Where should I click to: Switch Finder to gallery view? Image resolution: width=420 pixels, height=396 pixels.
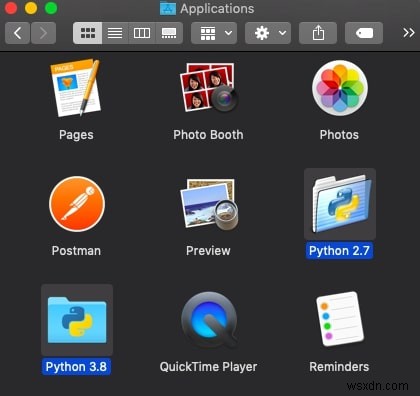coord(169,33)
